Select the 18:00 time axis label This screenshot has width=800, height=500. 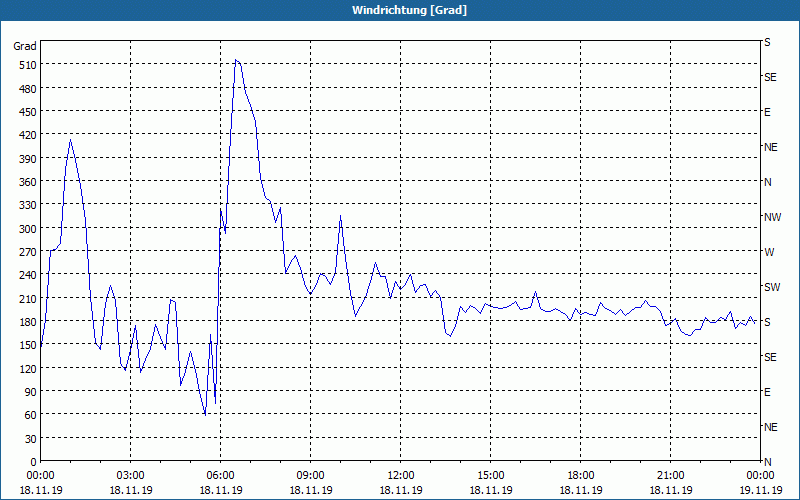(580, 475)
